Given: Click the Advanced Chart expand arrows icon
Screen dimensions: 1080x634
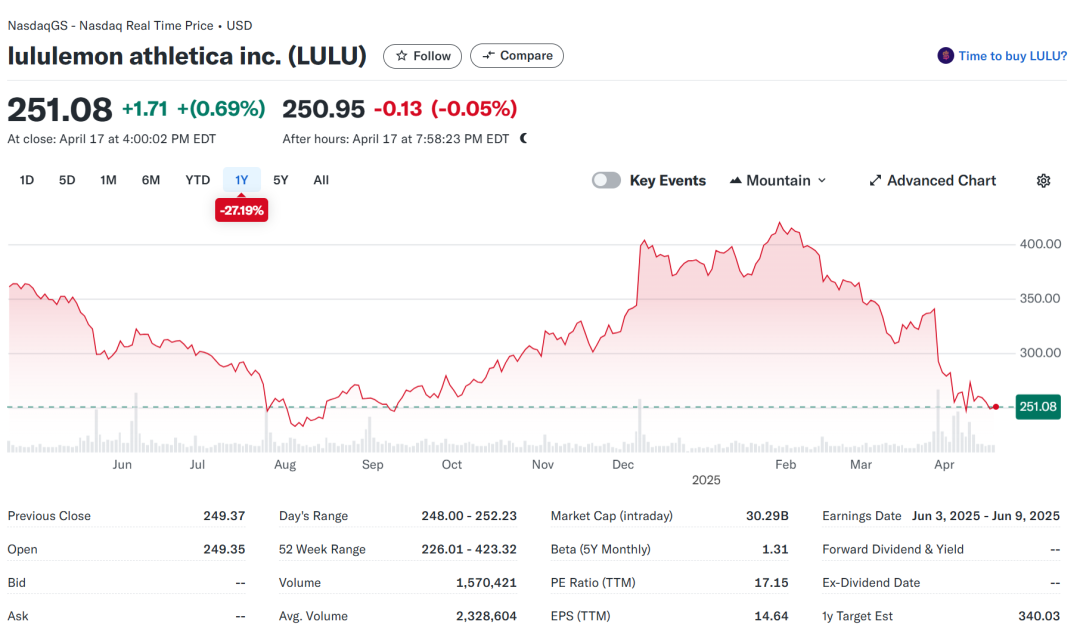Looking at the screenshot, I should pyautogui.click(x=875, y=181).
